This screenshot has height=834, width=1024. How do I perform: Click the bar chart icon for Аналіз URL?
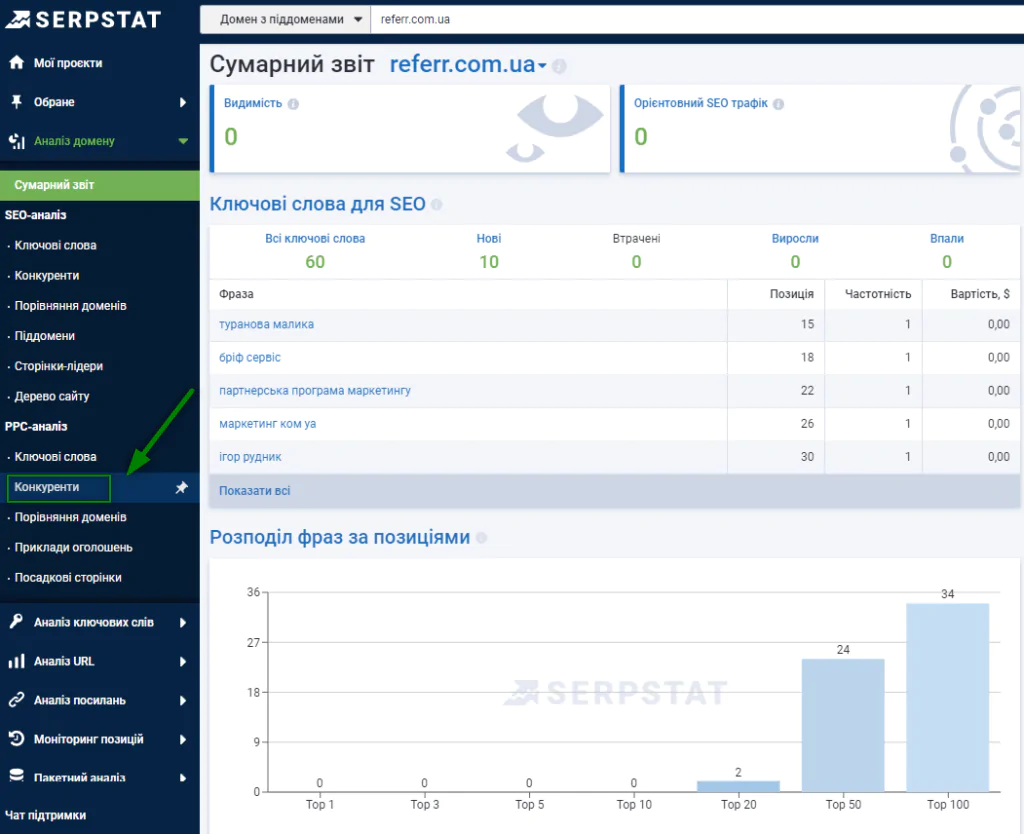click(16, 661)
